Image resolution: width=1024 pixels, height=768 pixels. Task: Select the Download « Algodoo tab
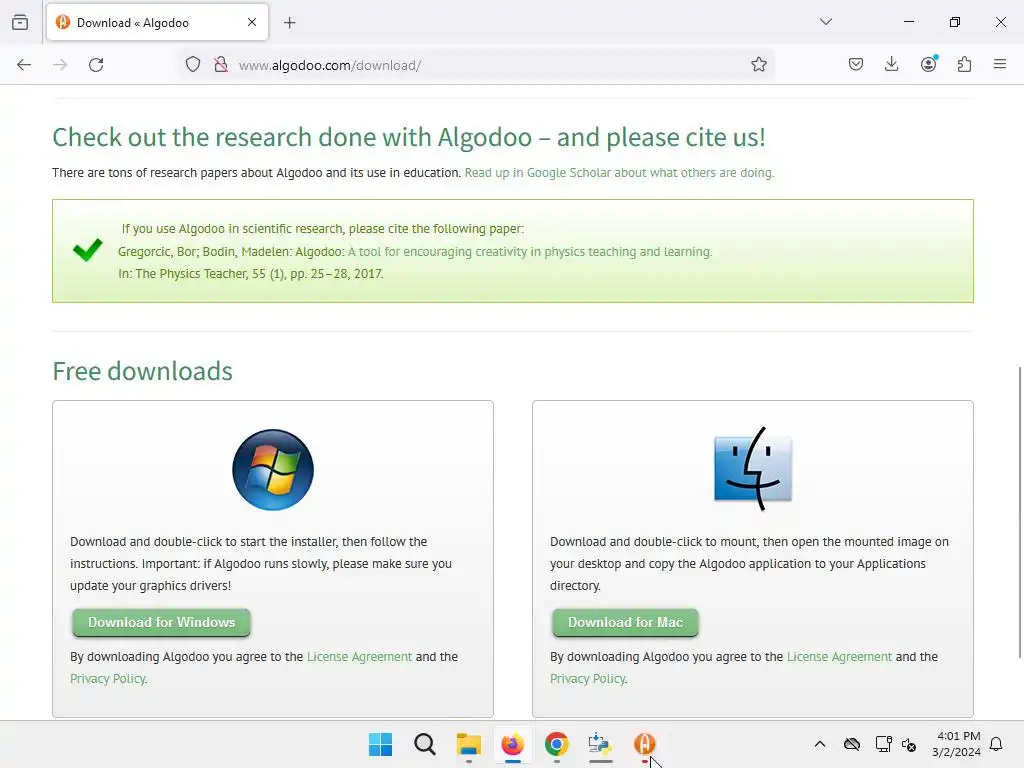(157, 23)
